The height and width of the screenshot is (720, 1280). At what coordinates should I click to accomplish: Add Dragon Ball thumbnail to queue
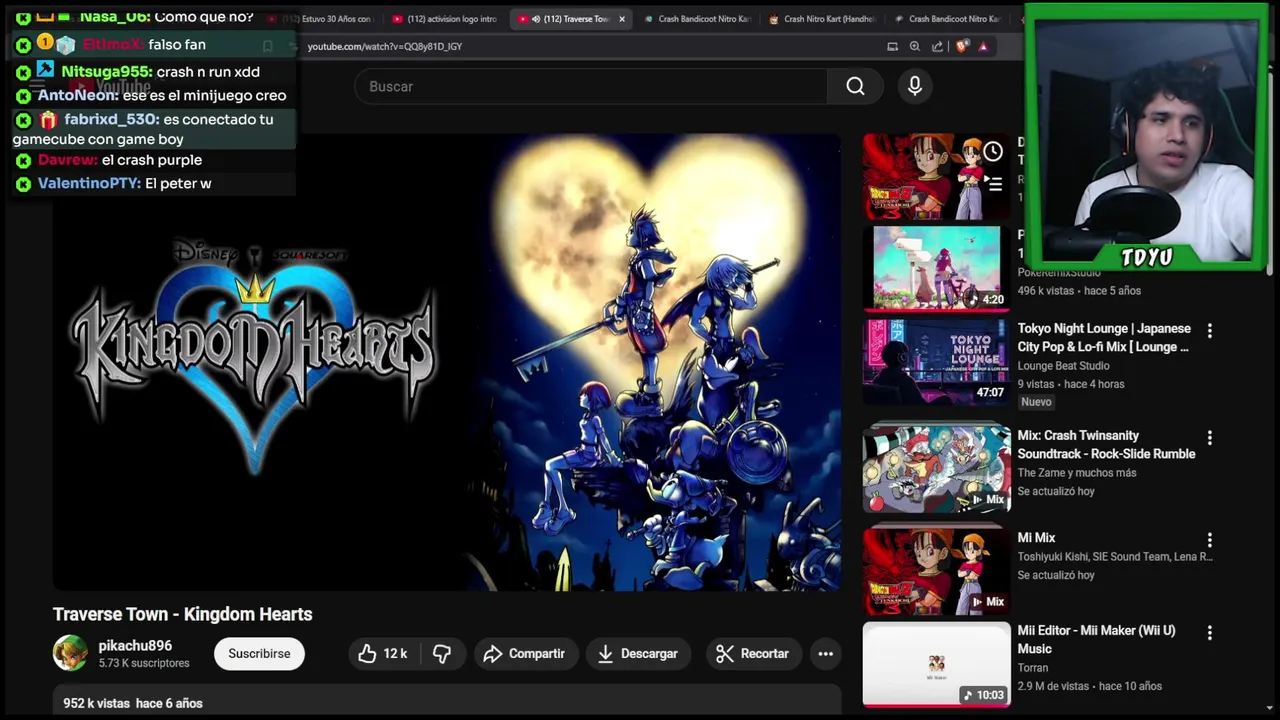pos(993,184)
